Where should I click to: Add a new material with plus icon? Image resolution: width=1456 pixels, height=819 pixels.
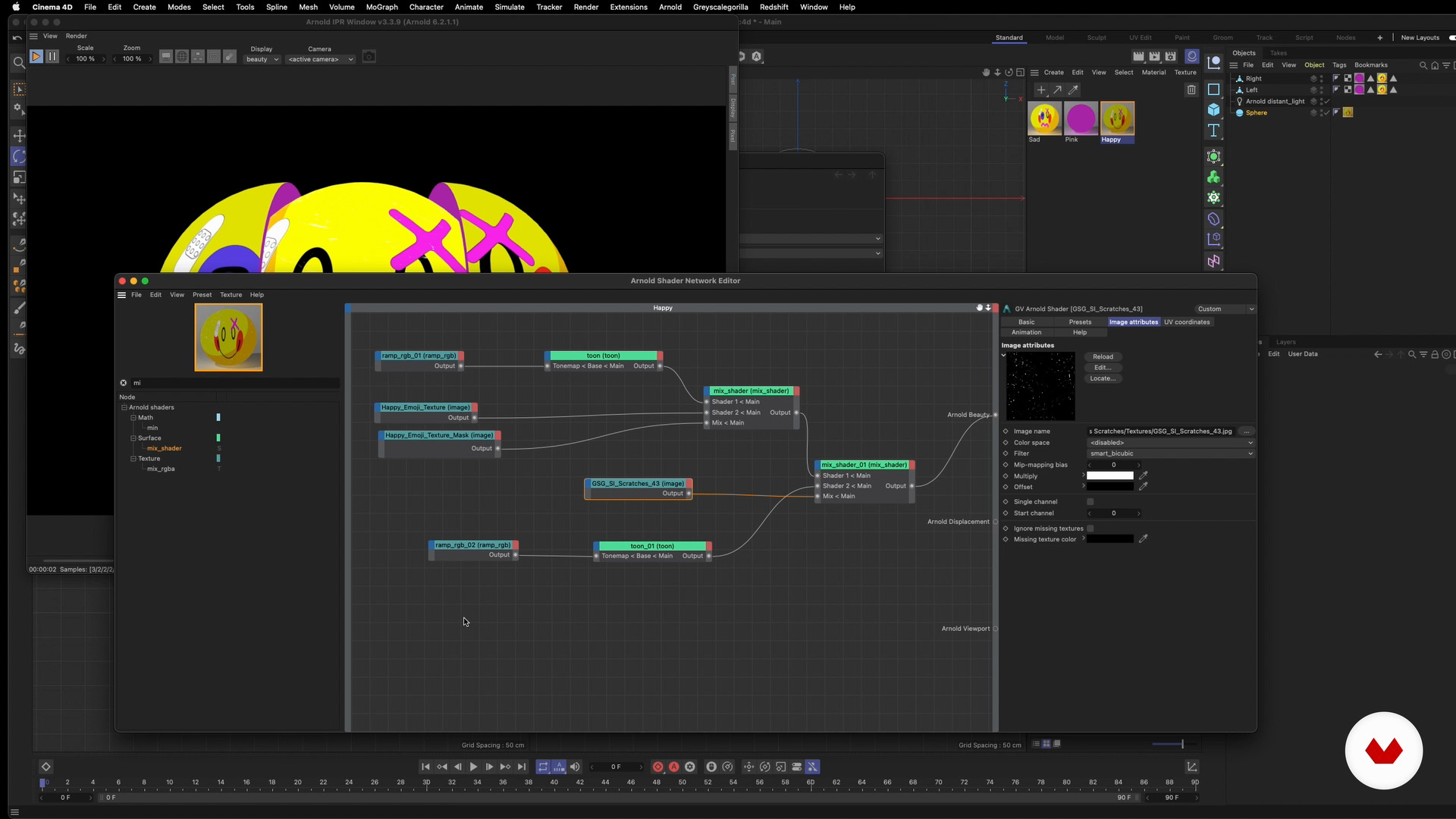pyautogui.click(x=1041, y=90)
